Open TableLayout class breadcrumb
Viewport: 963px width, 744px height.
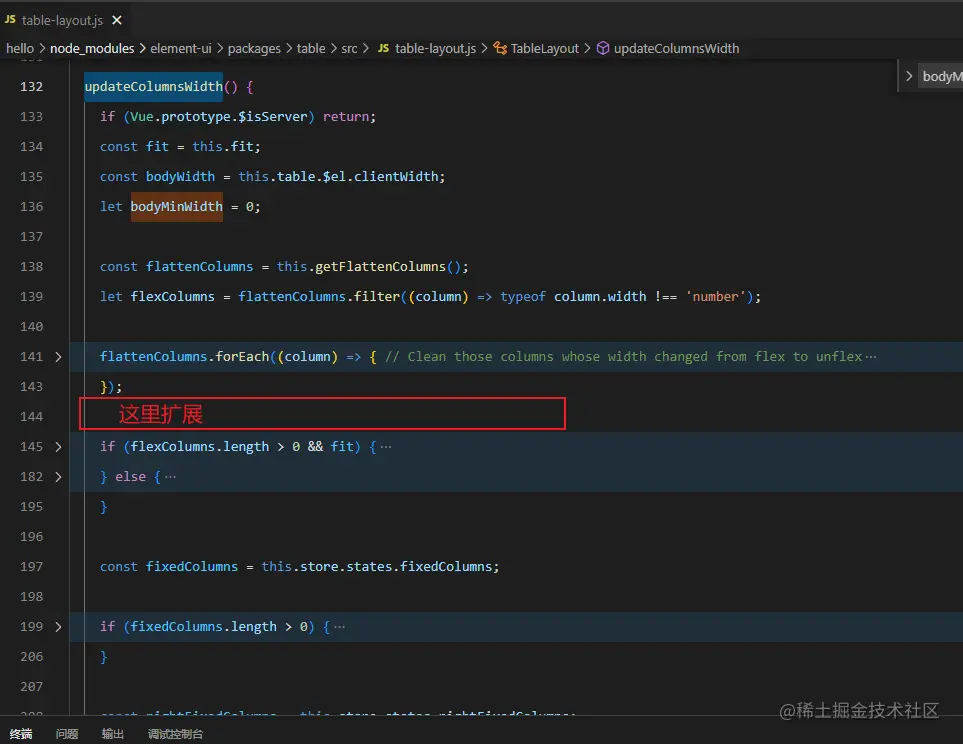[544, 49]
